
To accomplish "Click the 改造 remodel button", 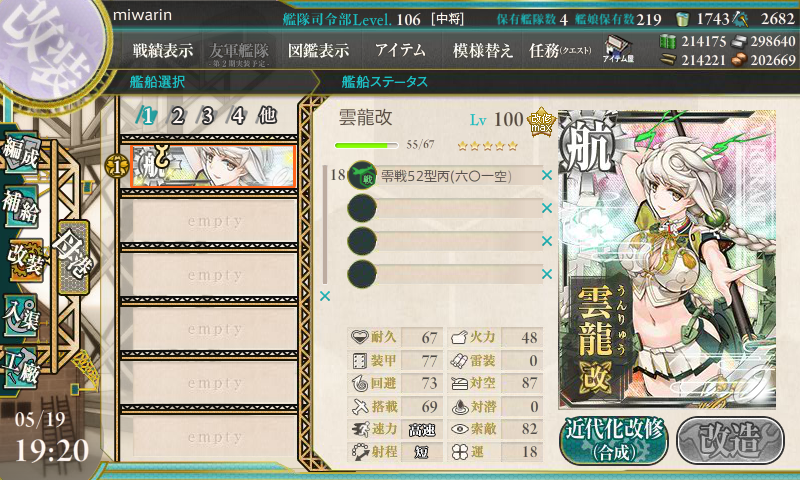I will 730,440.
